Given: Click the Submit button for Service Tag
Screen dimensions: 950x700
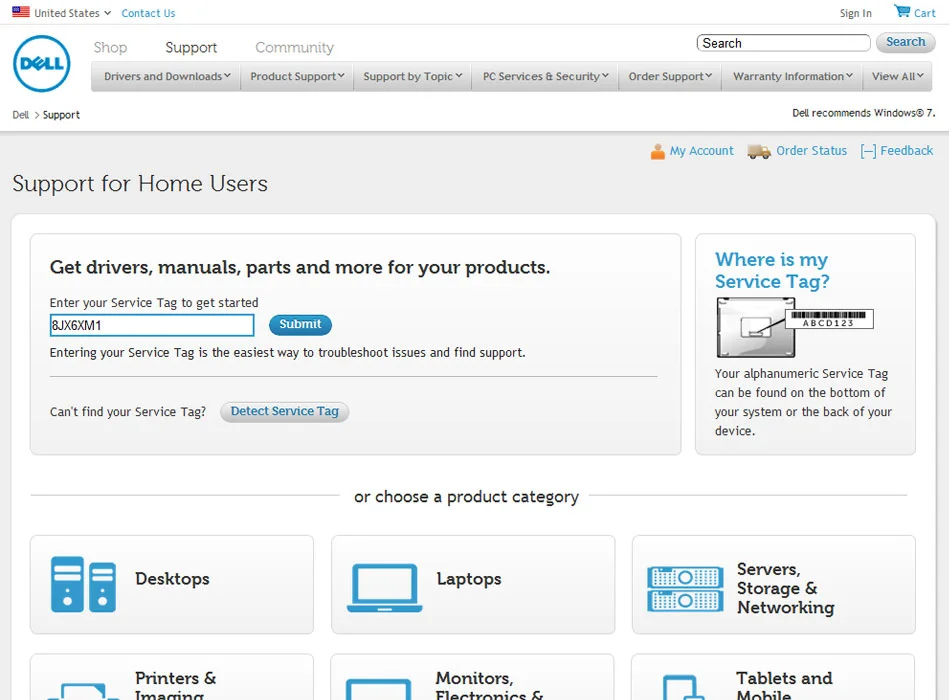Looking at the screenshot, I should (x=300, y=324).
